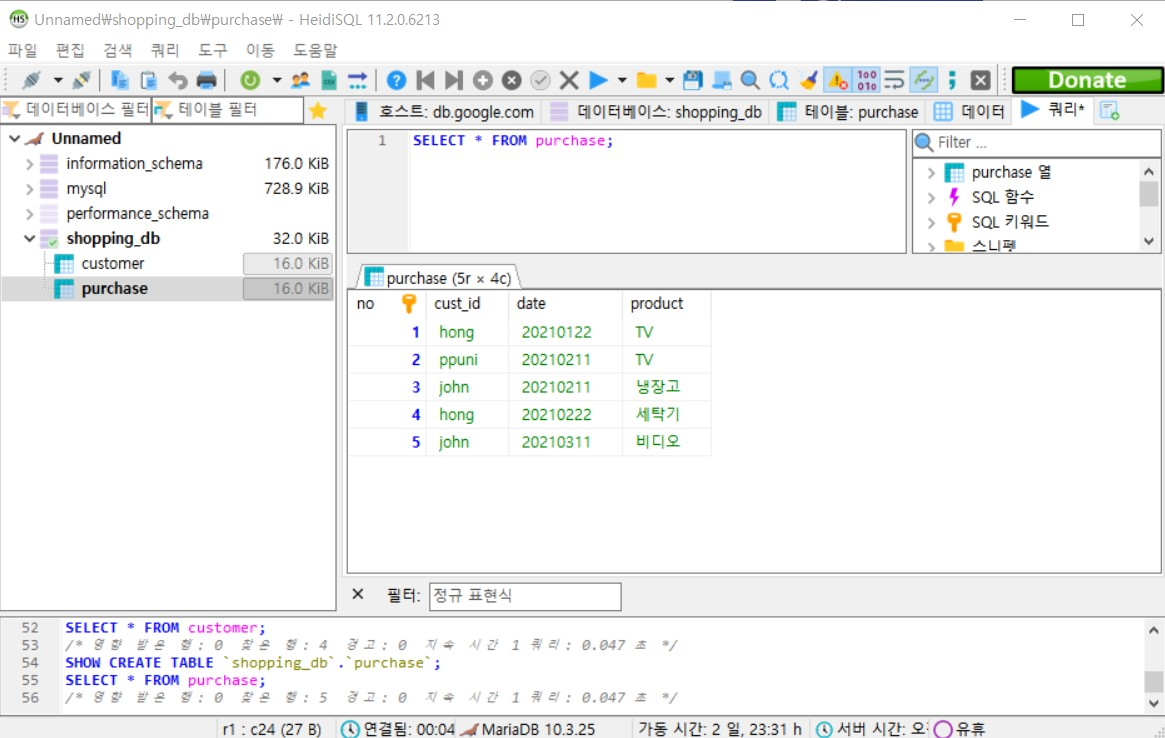Expand the mysql database node
The height and width of the screenshot is (738, 1165).
pos(29,189)
